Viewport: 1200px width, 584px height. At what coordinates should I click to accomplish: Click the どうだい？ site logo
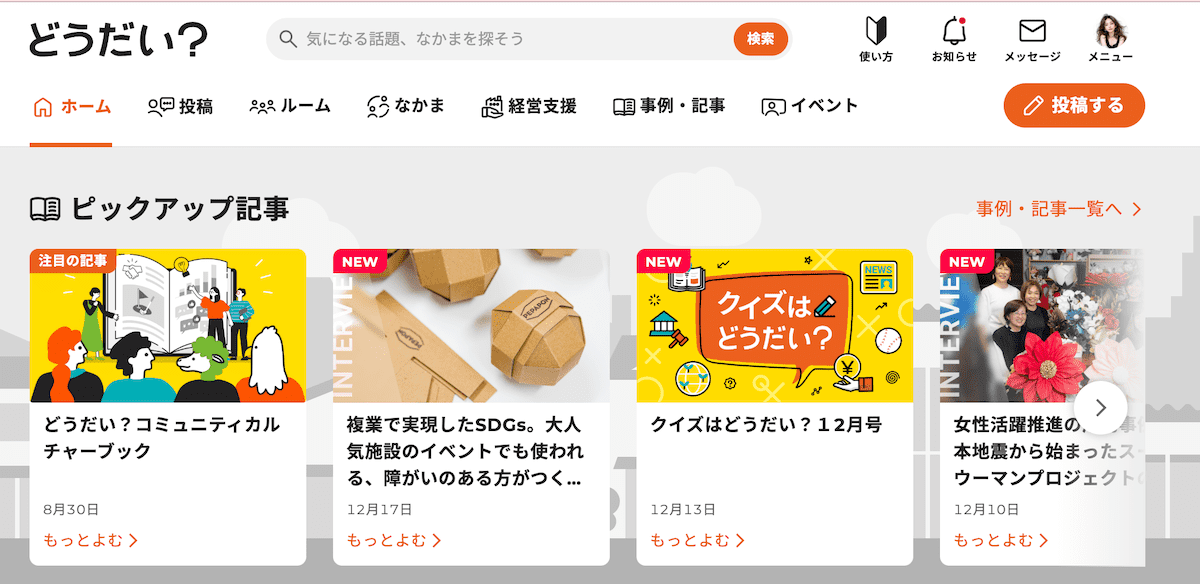118,40
